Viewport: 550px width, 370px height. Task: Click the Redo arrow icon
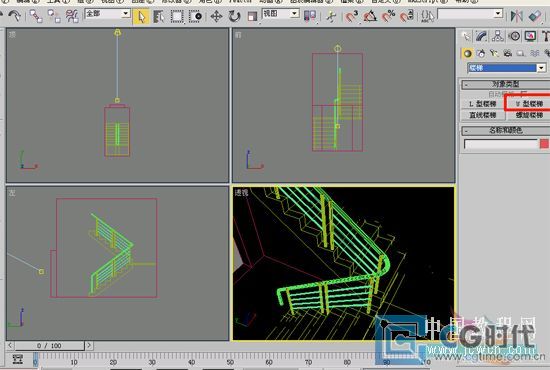point(15,15)
